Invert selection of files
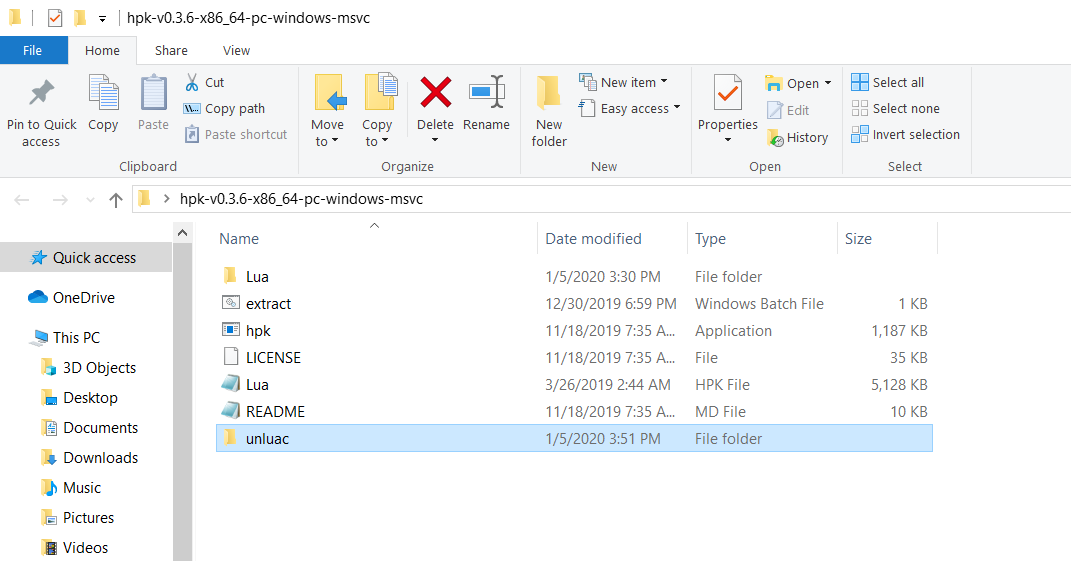Image resolution: width=1071 pixels, height=561 pixels. [906, 135]
